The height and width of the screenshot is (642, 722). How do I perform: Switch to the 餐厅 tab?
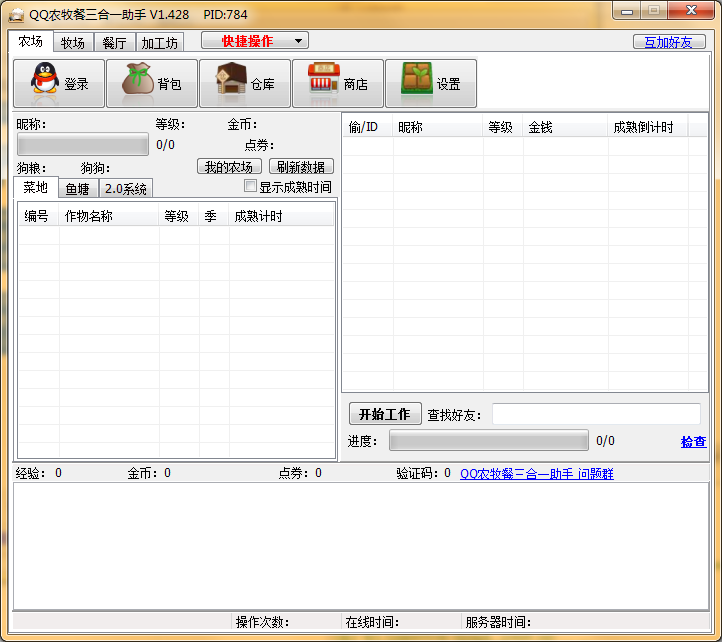(114, 43)
